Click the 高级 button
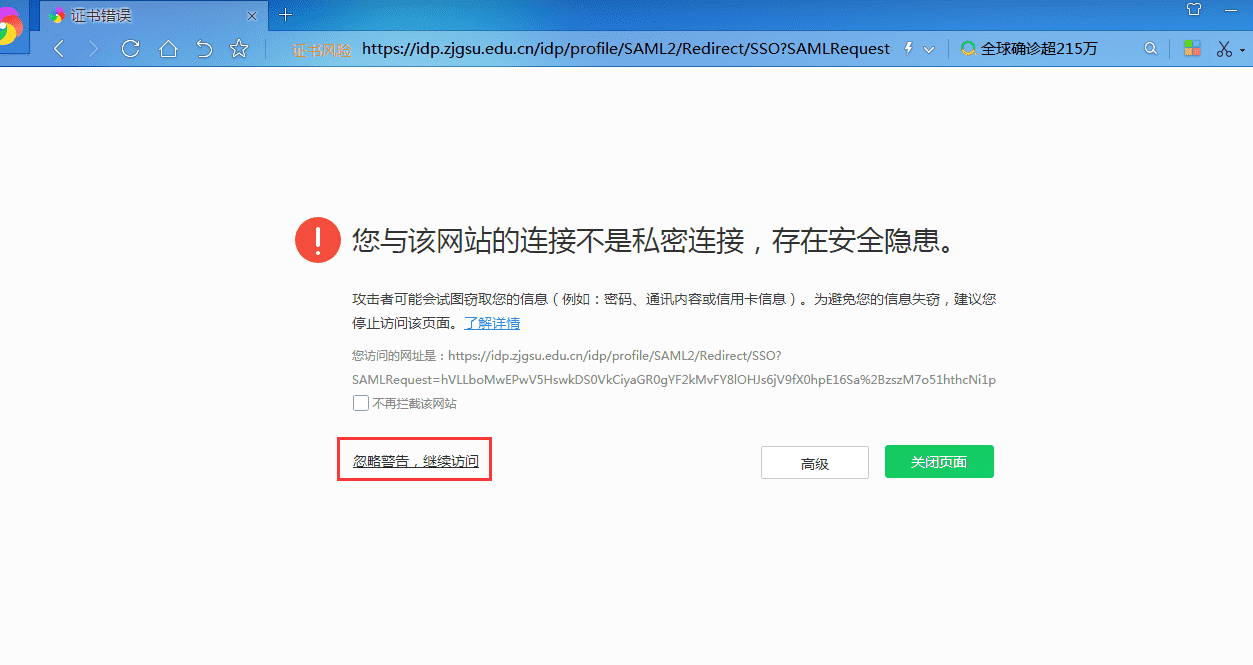The width and height of the screenshot is (1253, 665). [814, 463]
